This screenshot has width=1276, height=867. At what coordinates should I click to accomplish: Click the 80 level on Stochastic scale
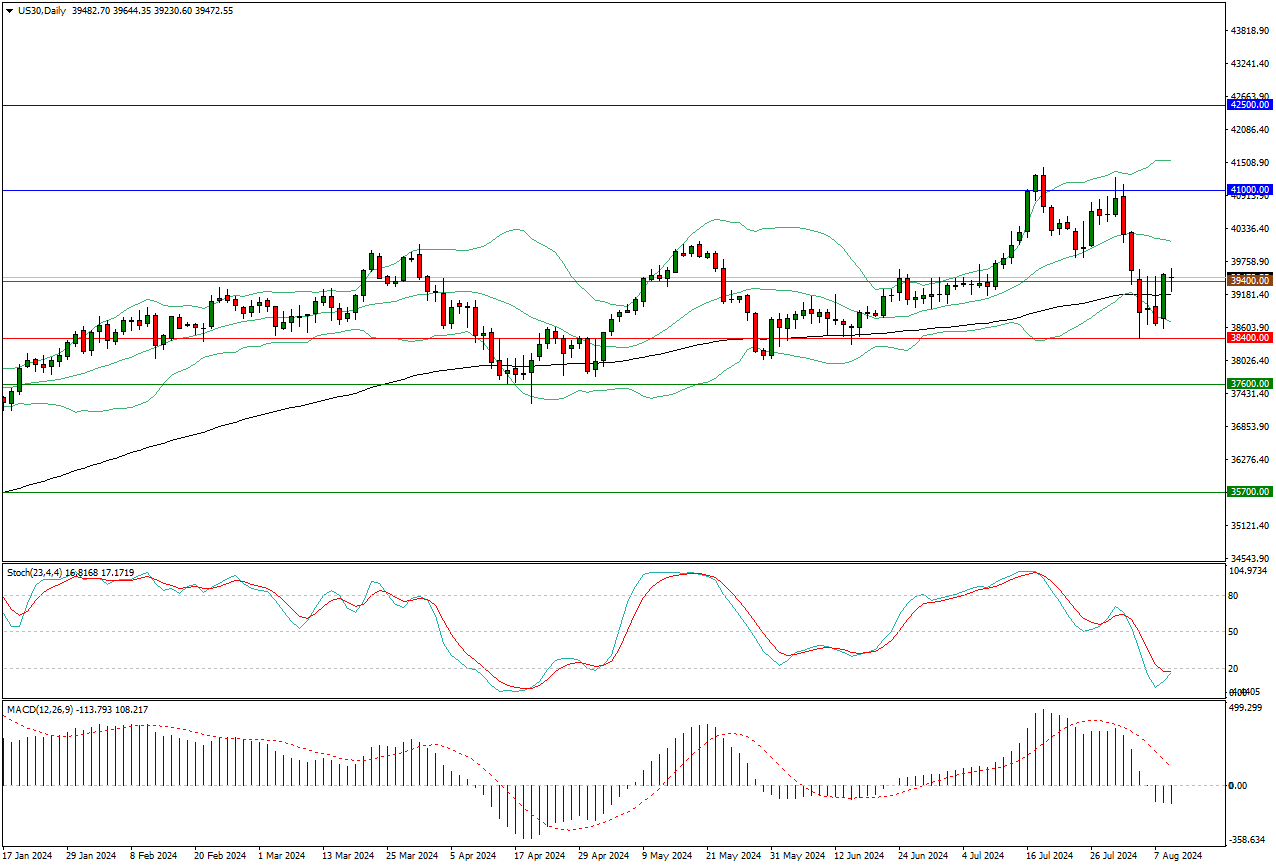(x=1233, y=596)
